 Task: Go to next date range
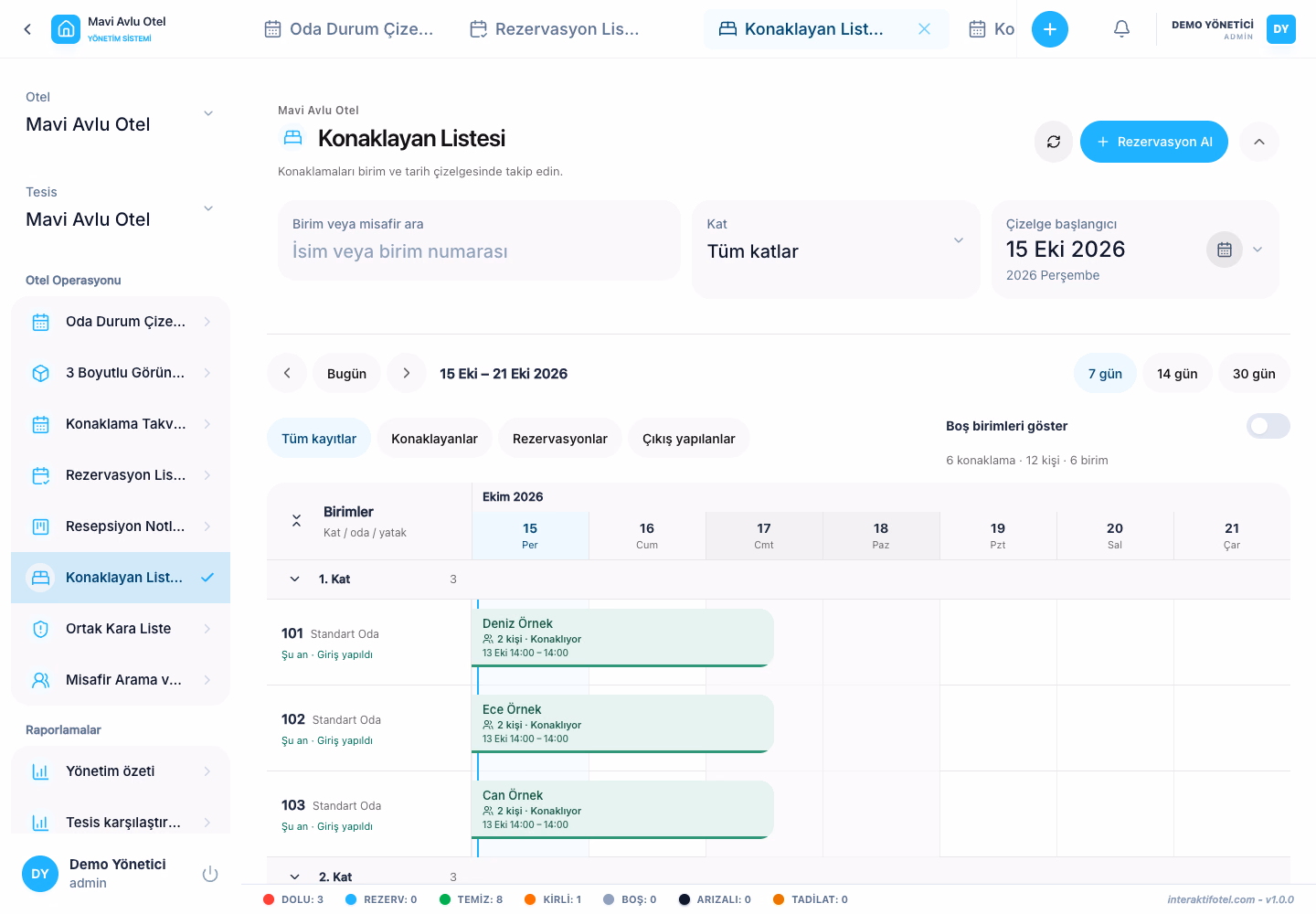pos(407,373)
